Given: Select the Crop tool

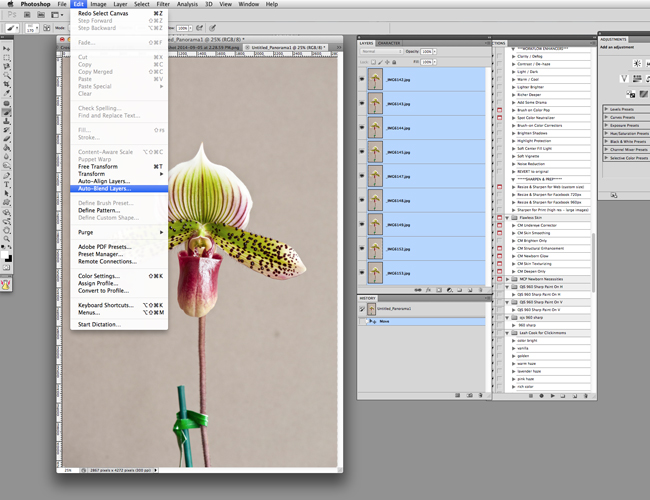Looking at the screenshot, I should tap(7, 84).
